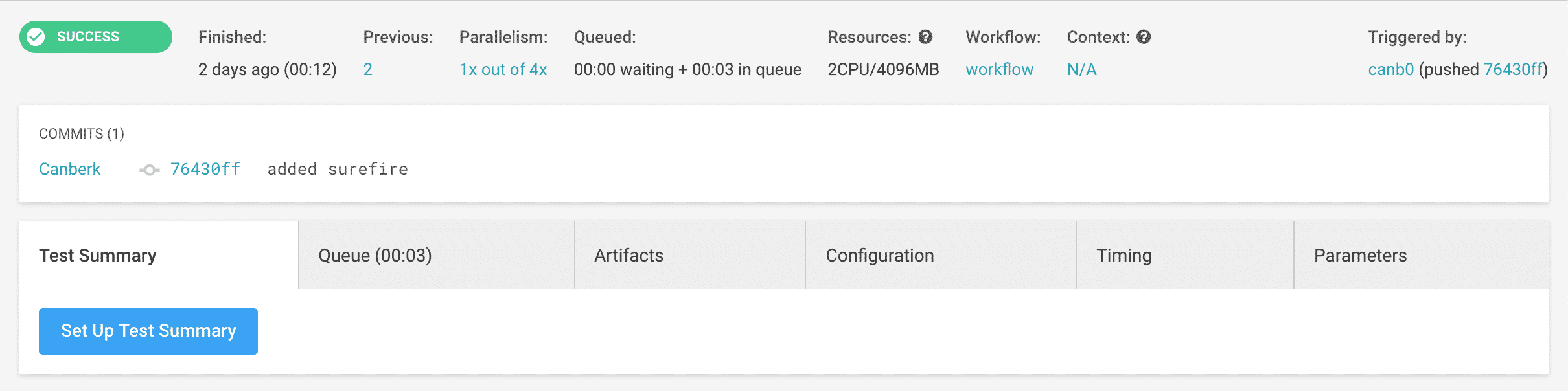Open commit 76430ff from the commits list
Screen dimensions: 1568x391
click(x=204, y=169)
